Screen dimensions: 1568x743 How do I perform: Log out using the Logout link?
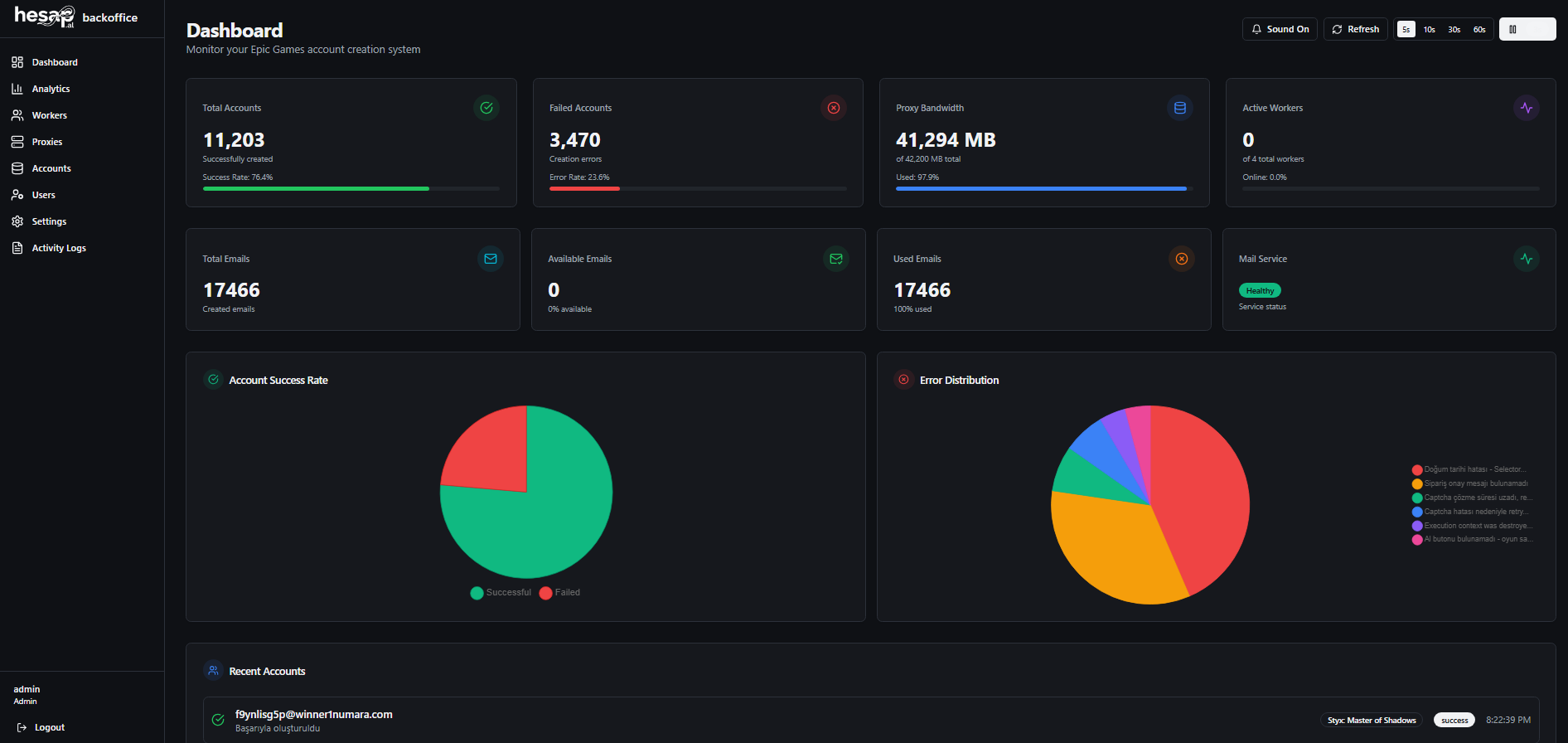click(49, 727)
